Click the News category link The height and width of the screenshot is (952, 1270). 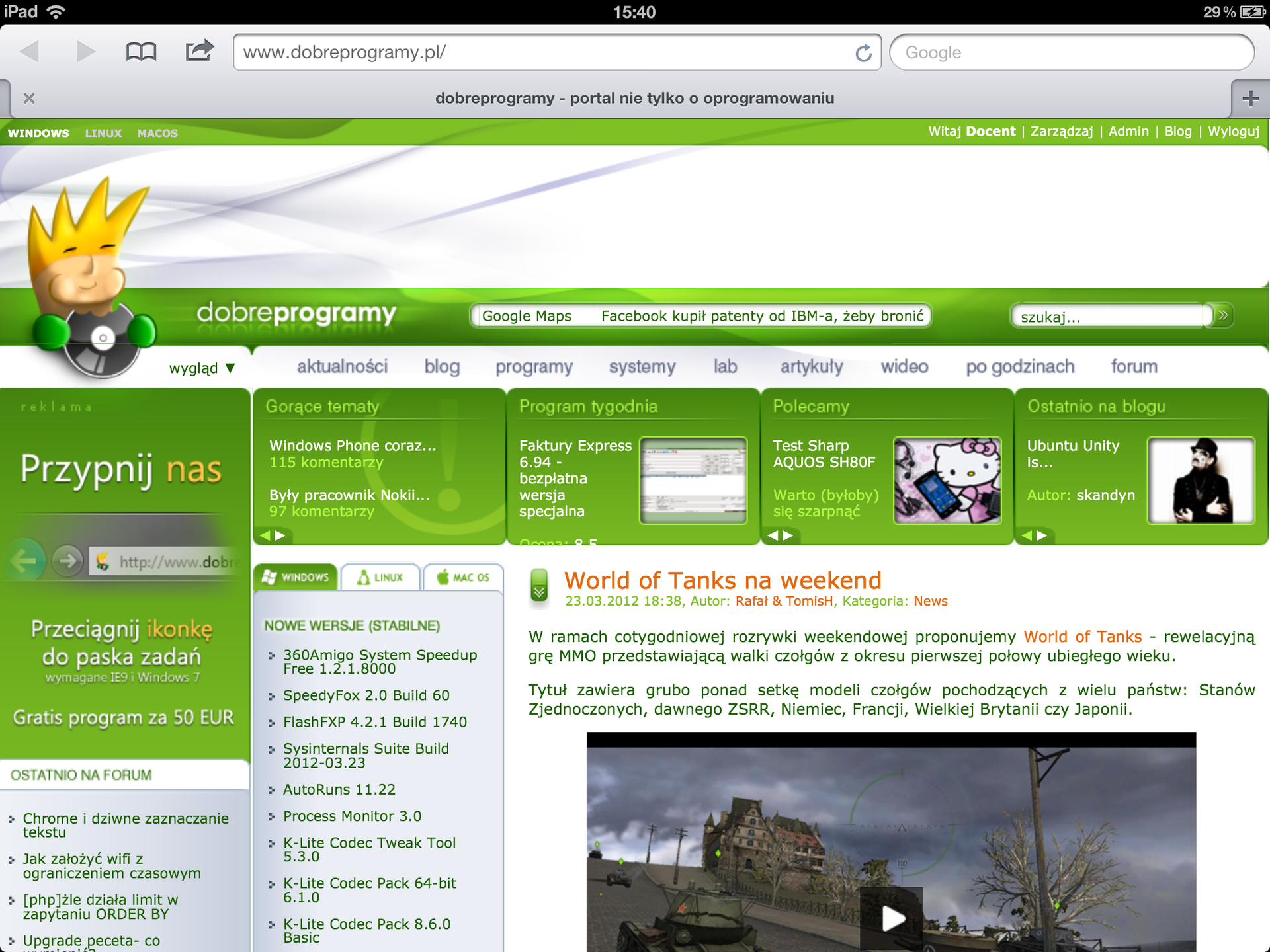point(931,601)
